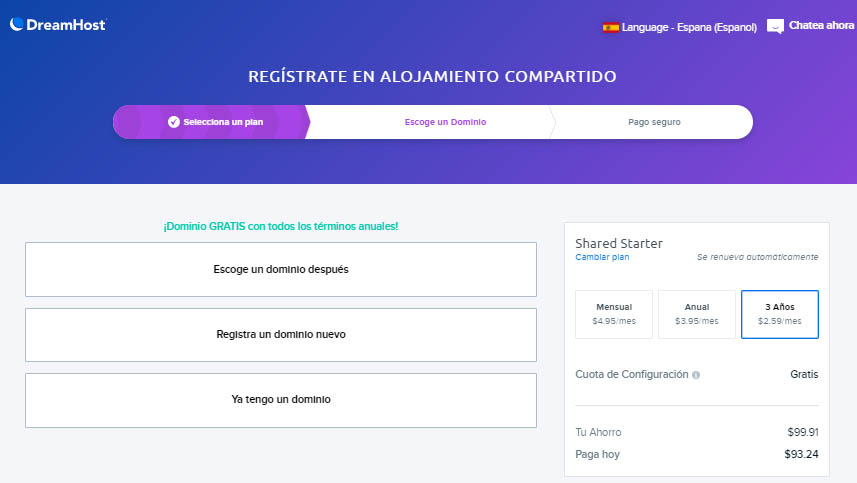Click the chat bubble icon

point(775,27)
